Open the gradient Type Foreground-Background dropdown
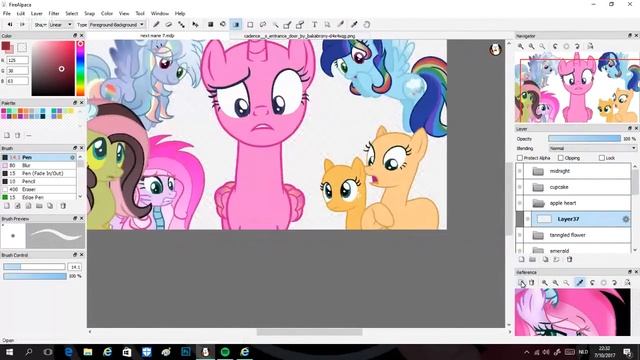The image size is (640, 360). click(116, 25)
